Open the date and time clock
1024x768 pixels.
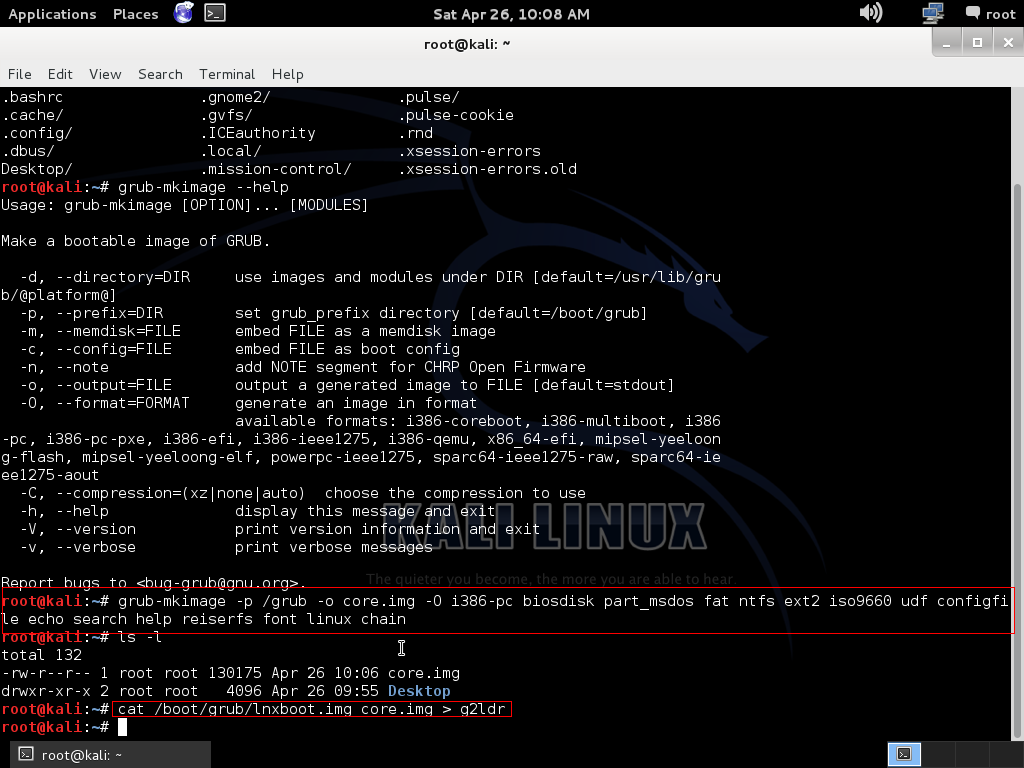coord(511,14)
